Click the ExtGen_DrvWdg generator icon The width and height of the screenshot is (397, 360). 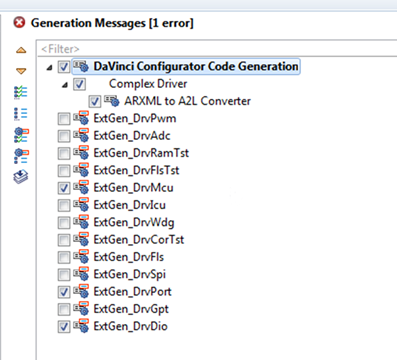[81, 222]
